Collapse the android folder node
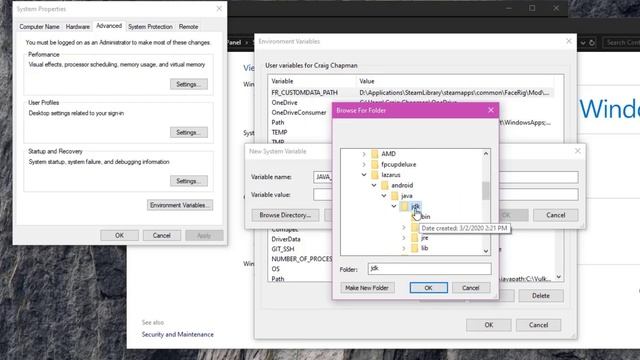Image resolution: width=640 pixels, height=360 pixels. 374,185
